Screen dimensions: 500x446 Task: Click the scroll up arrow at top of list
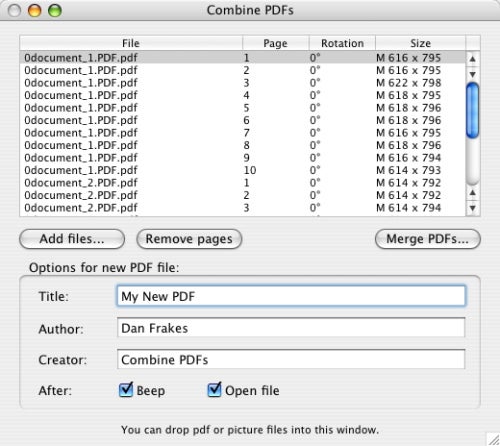click(x=473, y=59)
